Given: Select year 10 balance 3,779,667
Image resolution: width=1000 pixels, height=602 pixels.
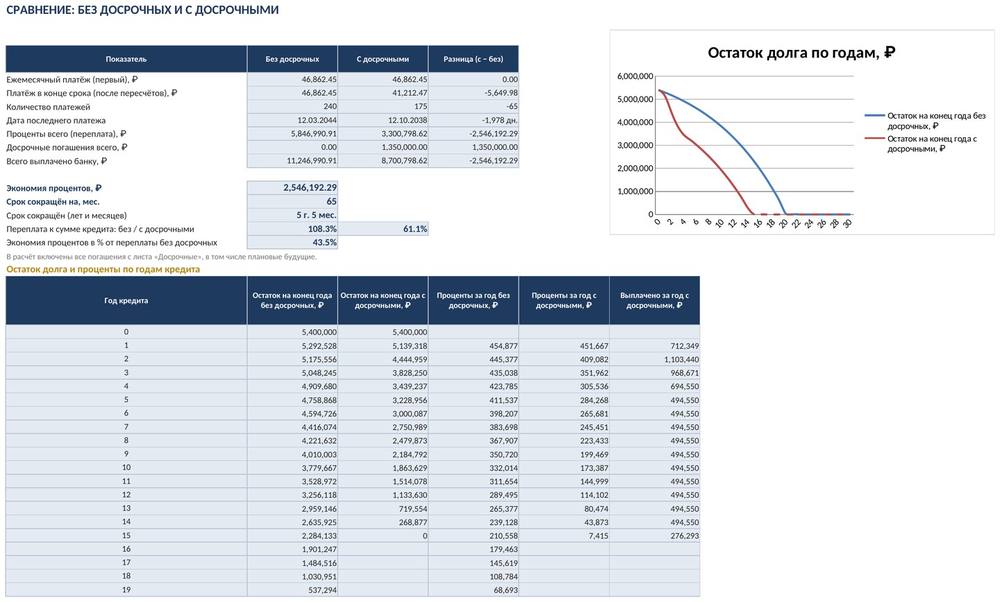Looking at the screenshot, I should 292,468.
